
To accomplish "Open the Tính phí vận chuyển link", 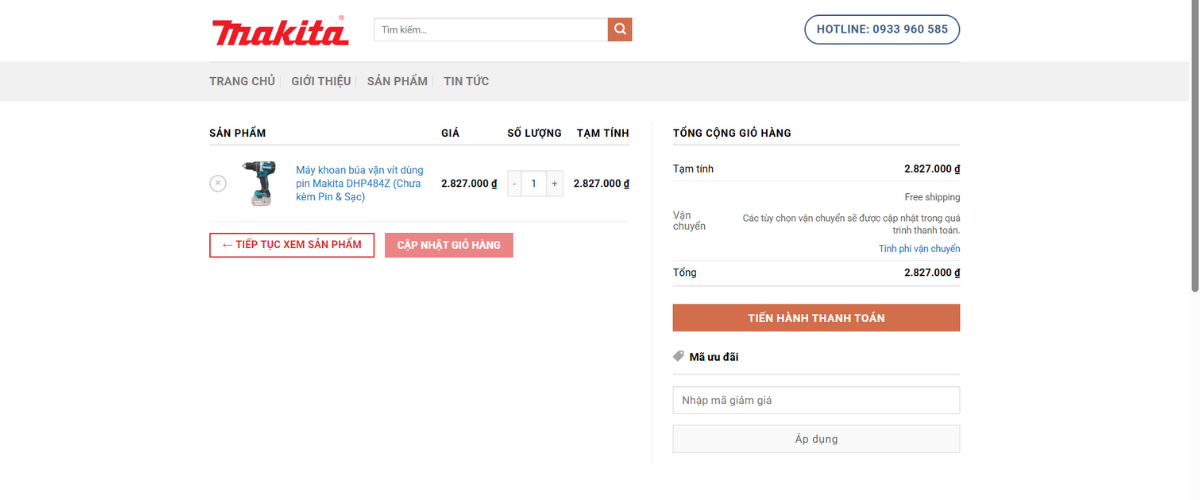I will pyautogui.click(x=919, y=249).
